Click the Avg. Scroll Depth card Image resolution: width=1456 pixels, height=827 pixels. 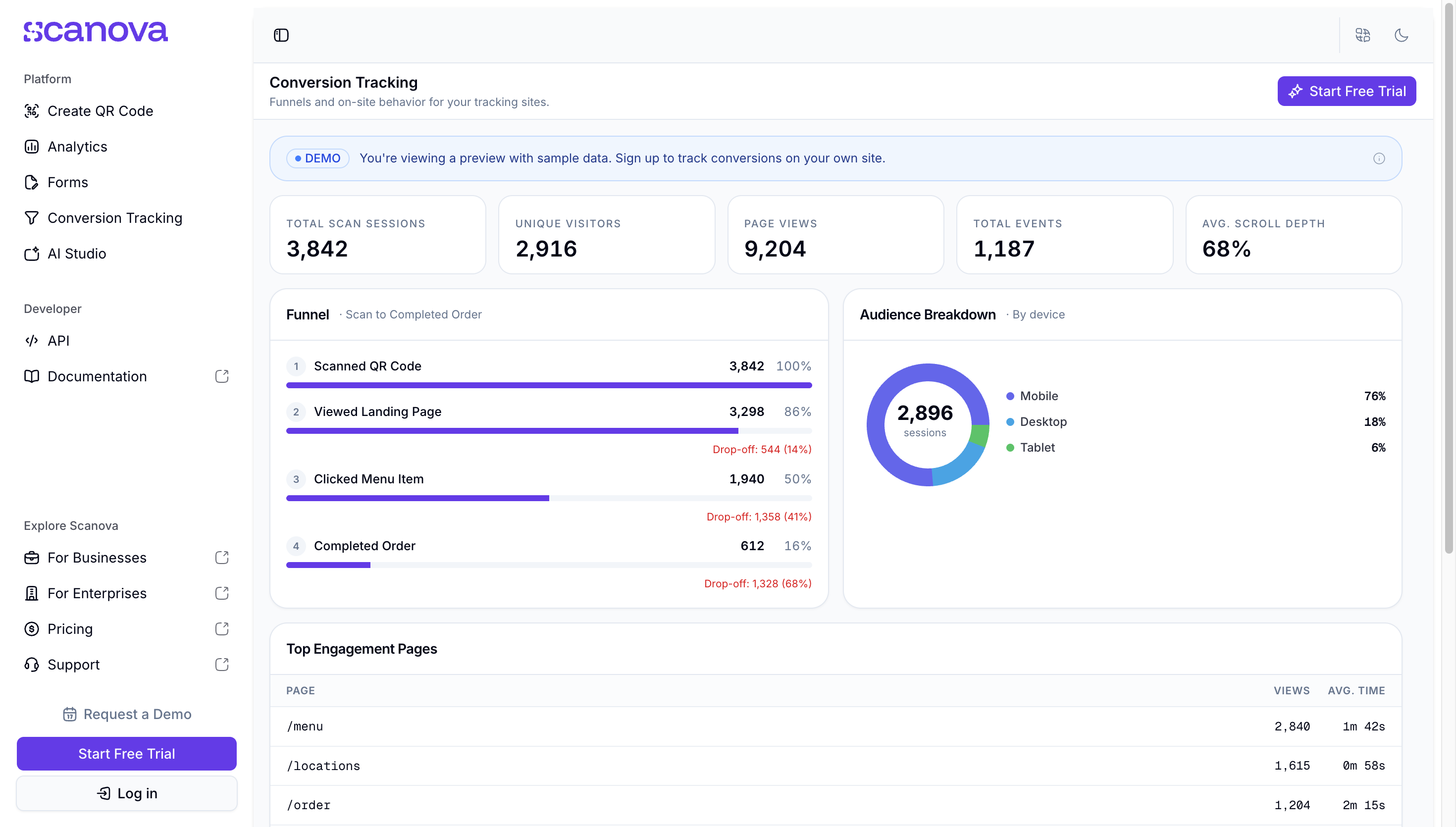1294,235
